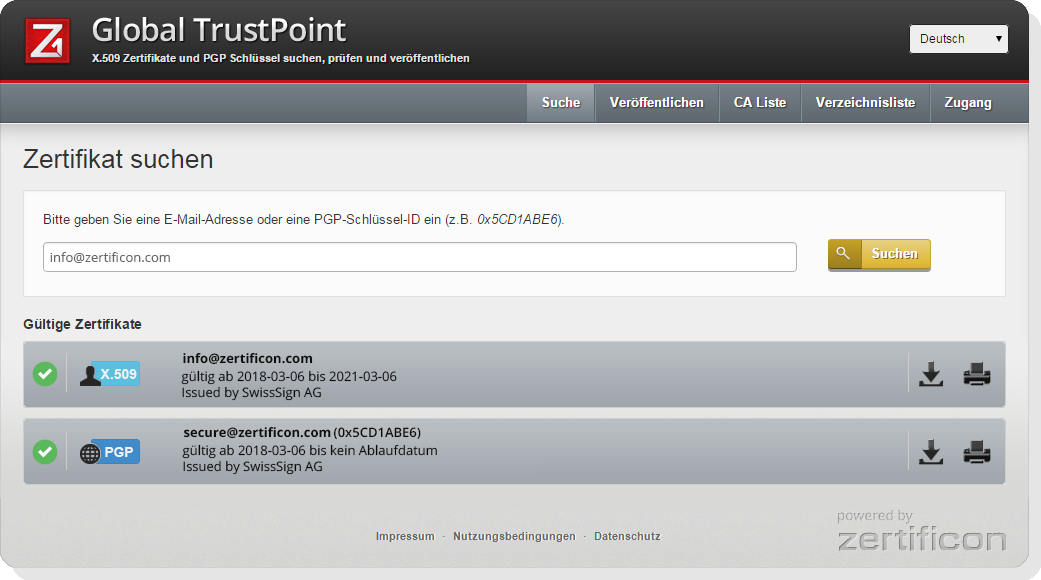Switch to the CA Liste tab
This screenshot has height=580, width=1041.
[760, 103]
